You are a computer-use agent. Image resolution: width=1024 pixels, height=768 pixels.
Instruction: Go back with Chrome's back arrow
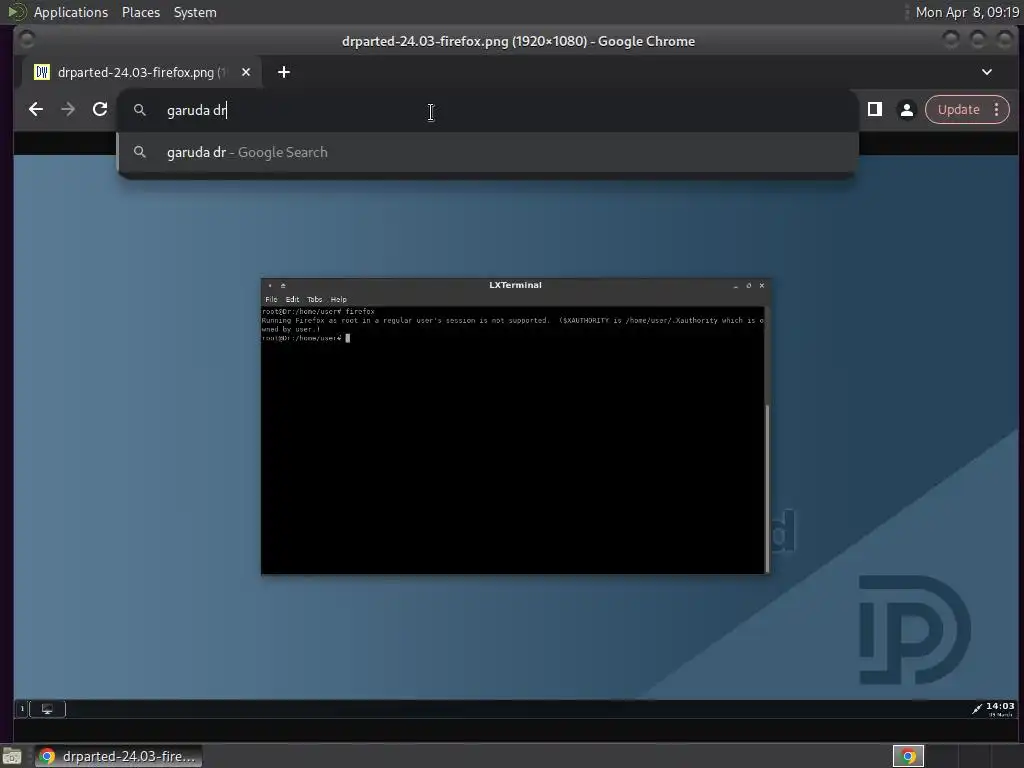tap(36, 110)
